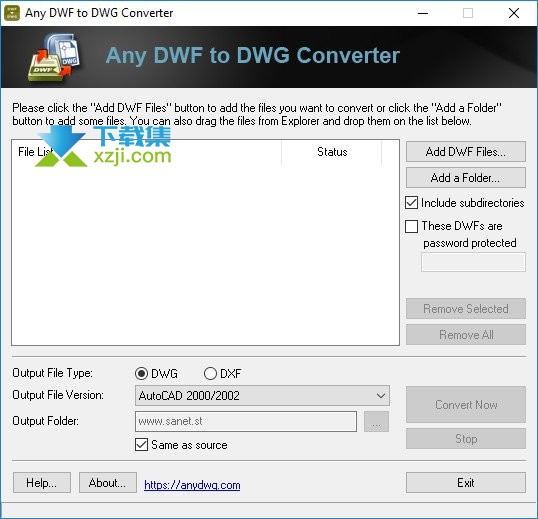Select DWG output file type

click(x=141, y=373)
